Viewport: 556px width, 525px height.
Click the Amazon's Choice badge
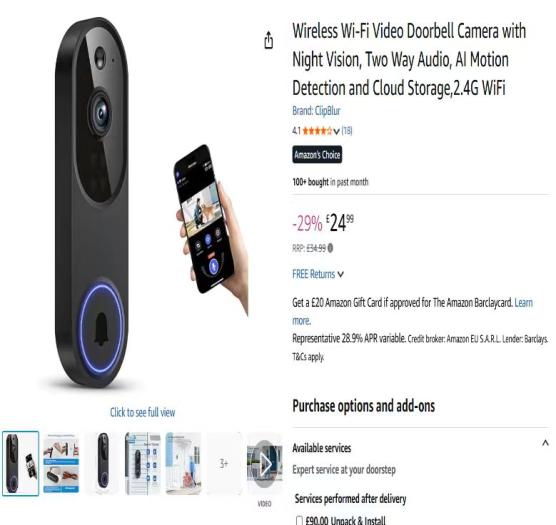(x=317, y=155)
